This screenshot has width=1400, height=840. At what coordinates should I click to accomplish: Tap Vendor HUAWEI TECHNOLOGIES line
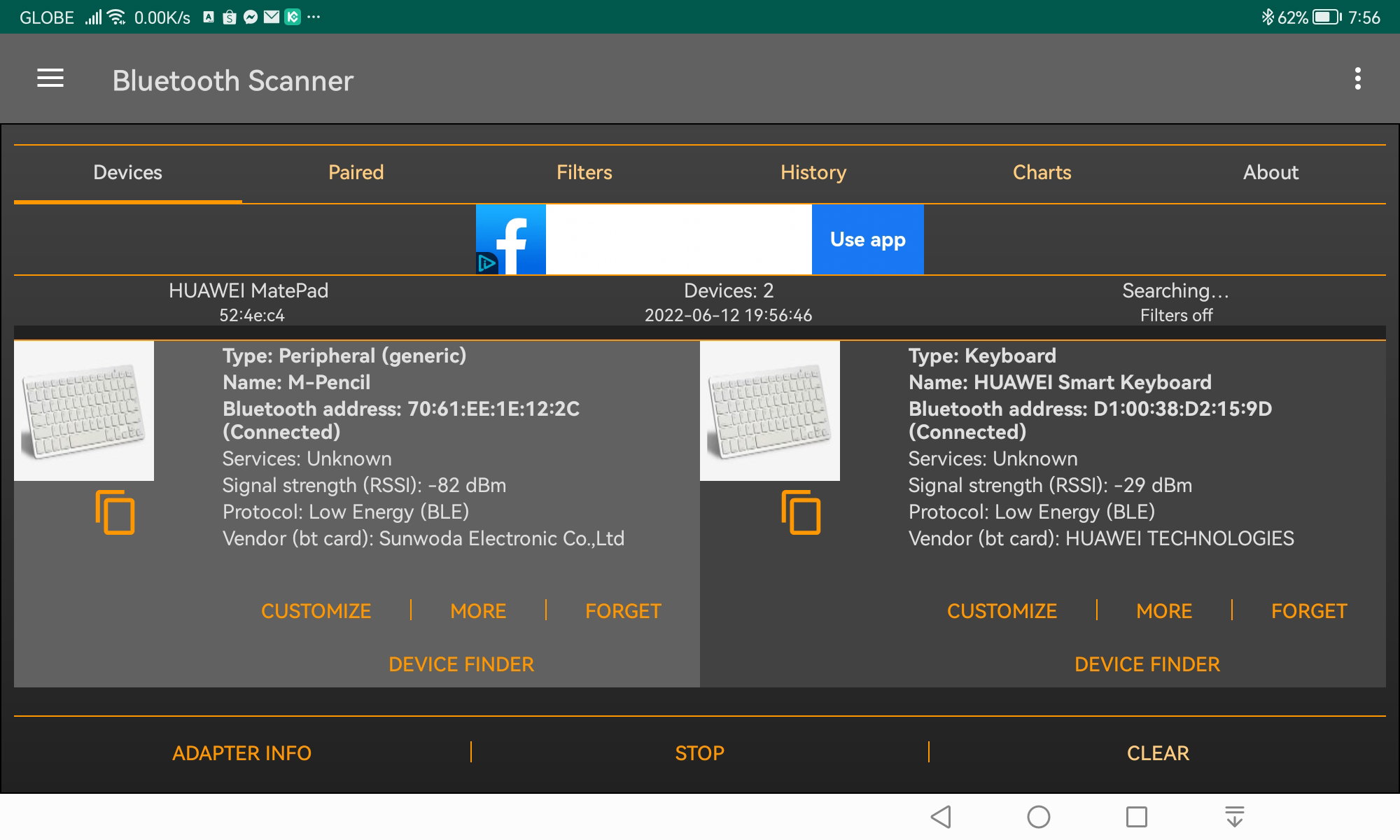pos(1101,538)
